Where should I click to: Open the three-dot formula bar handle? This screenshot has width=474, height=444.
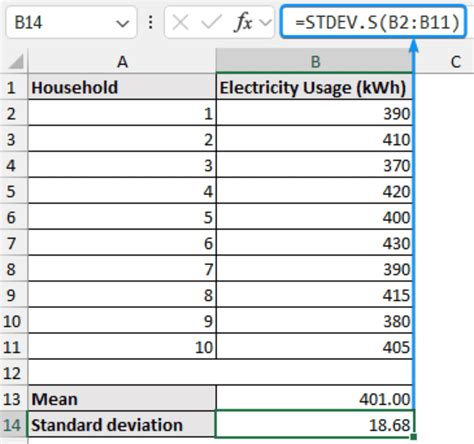coord(151,22)
